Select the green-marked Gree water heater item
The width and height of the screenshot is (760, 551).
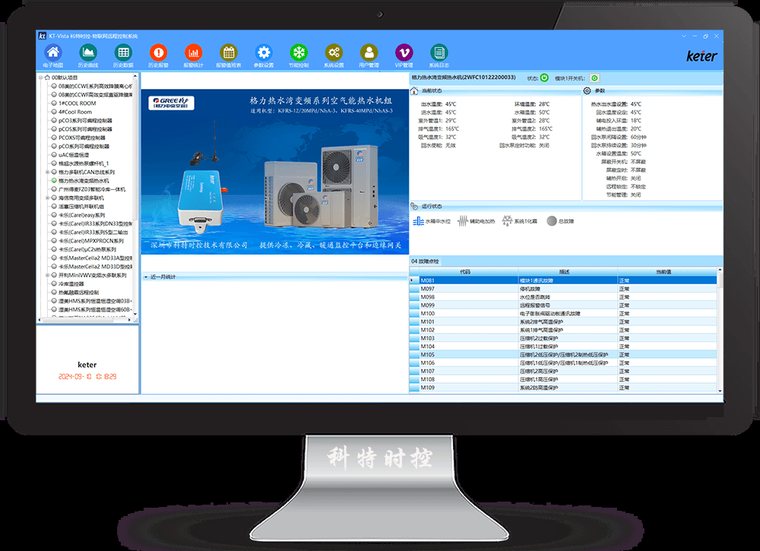coord(80,181)
